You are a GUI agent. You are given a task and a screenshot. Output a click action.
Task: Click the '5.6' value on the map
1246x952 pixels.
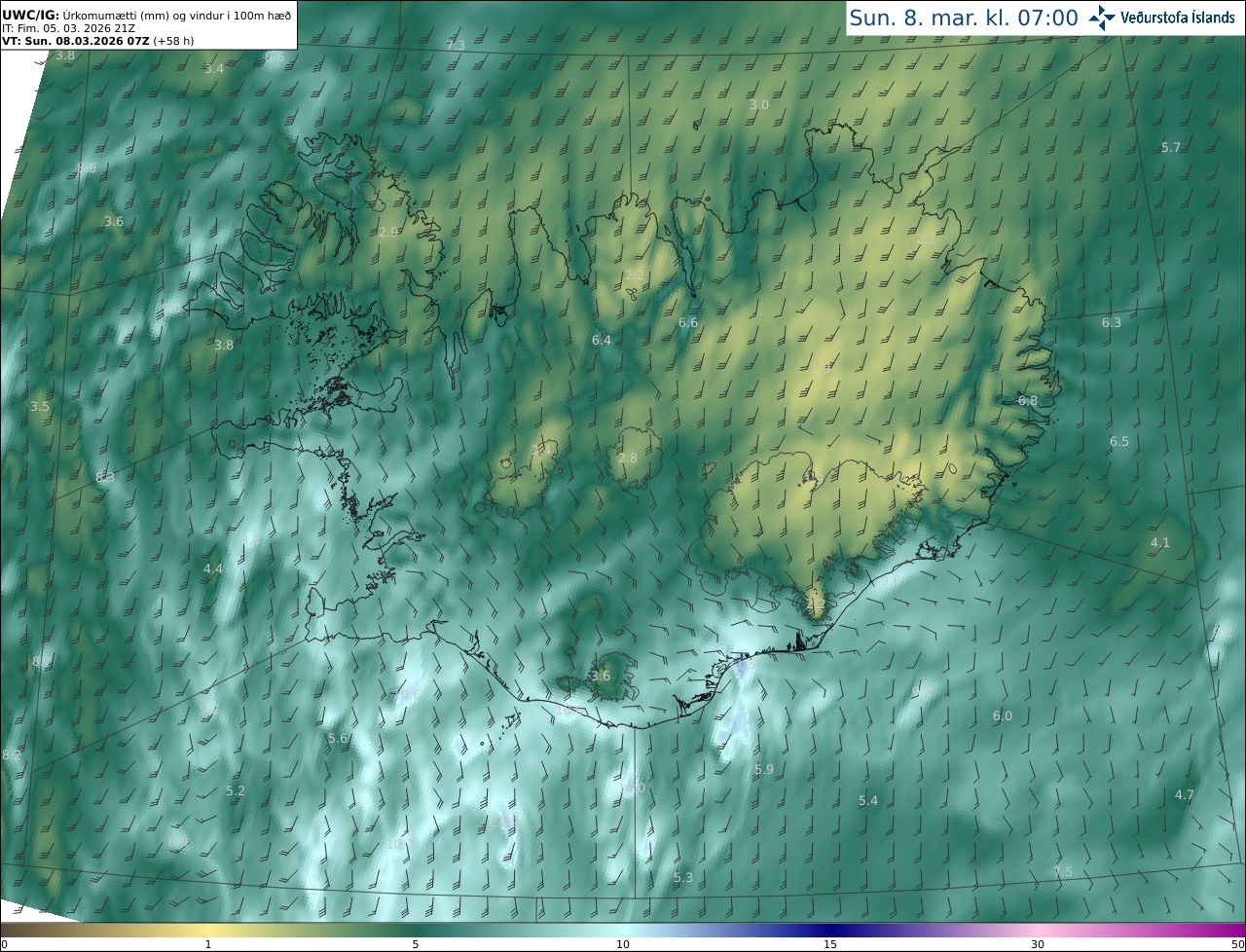pyautogui.click(x=338, y=738)
